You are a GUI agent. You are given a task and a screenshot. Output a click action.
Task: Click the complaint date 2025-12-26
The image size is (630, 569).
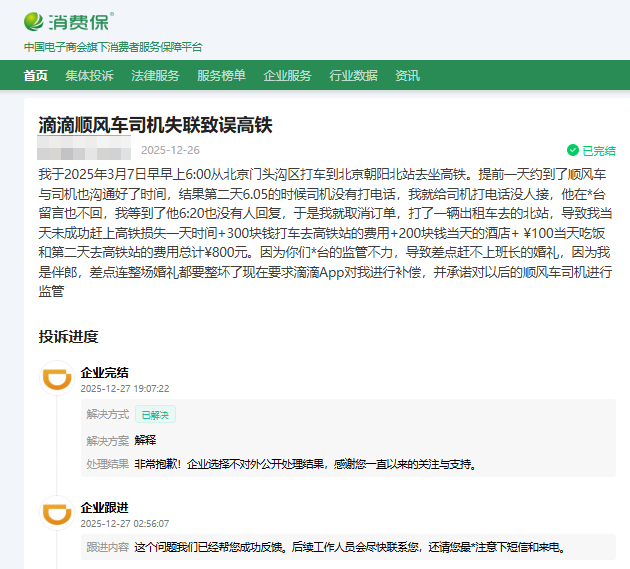point(170,150)
